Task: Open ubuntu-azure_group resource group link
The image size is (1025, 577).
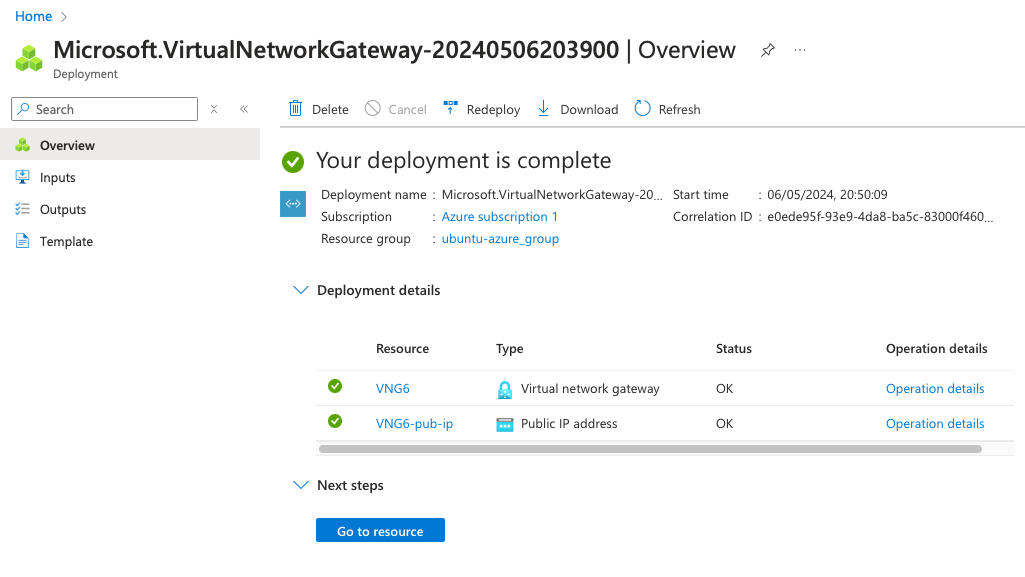Action: coord(500,239)
